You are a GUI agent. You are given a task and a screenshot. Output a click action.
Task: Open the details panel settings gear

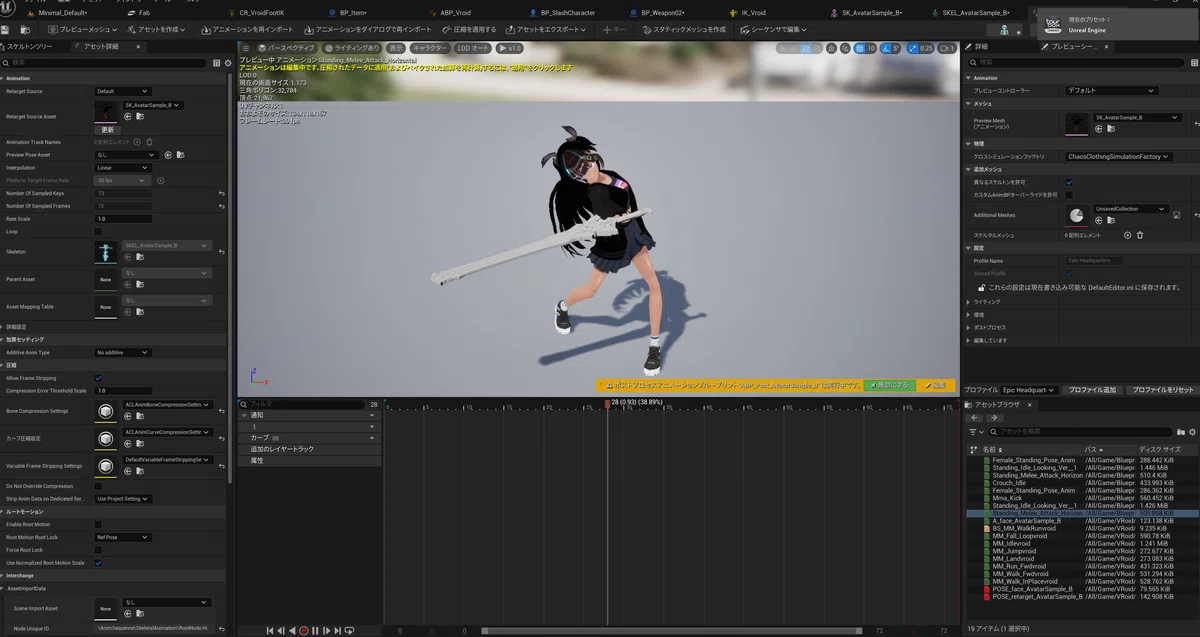(228, 63)
